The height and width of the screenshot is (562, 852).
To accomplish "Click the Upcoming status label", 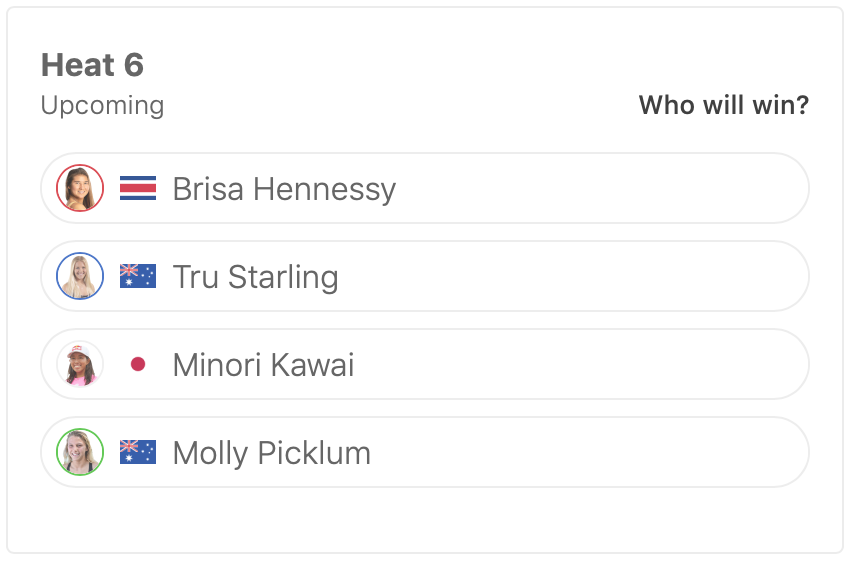I will click(102, 105).
